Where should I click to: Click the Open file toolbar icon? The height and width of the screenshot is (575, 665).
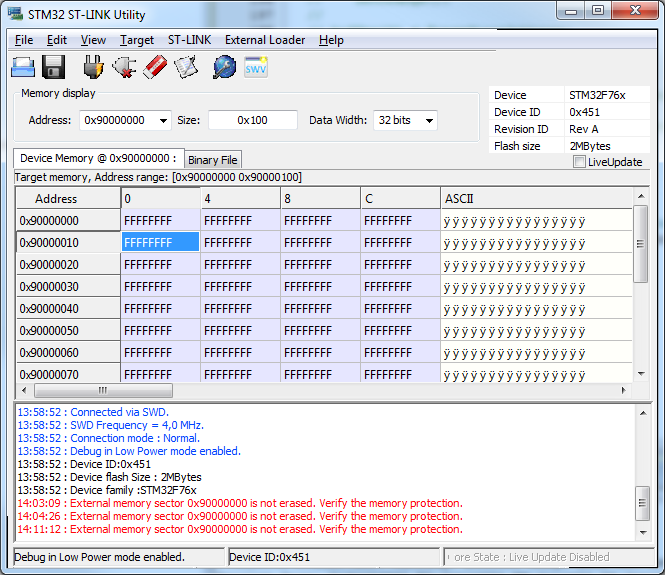coord(23,67)
